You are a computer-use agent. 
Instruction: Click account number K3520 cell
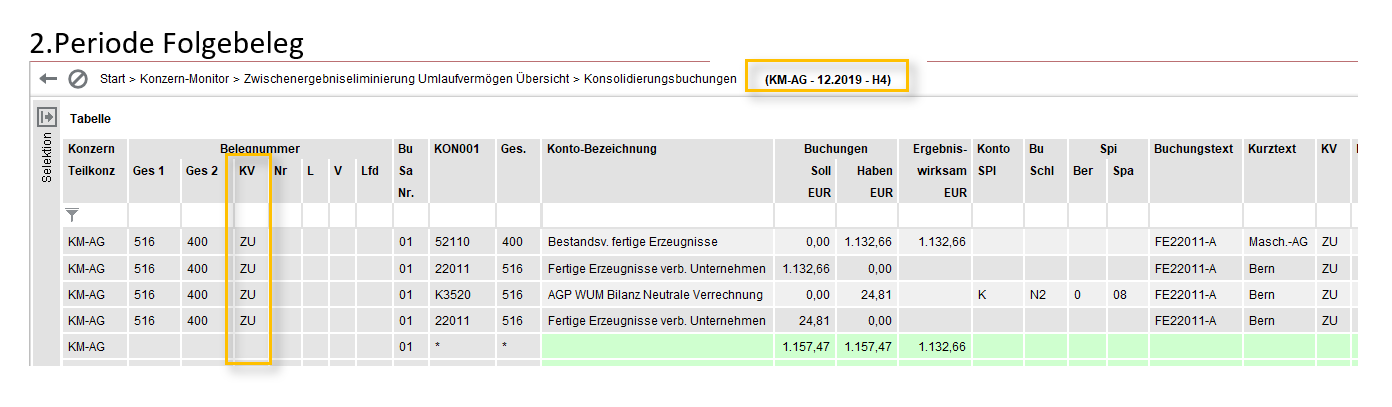pos(452,294)
